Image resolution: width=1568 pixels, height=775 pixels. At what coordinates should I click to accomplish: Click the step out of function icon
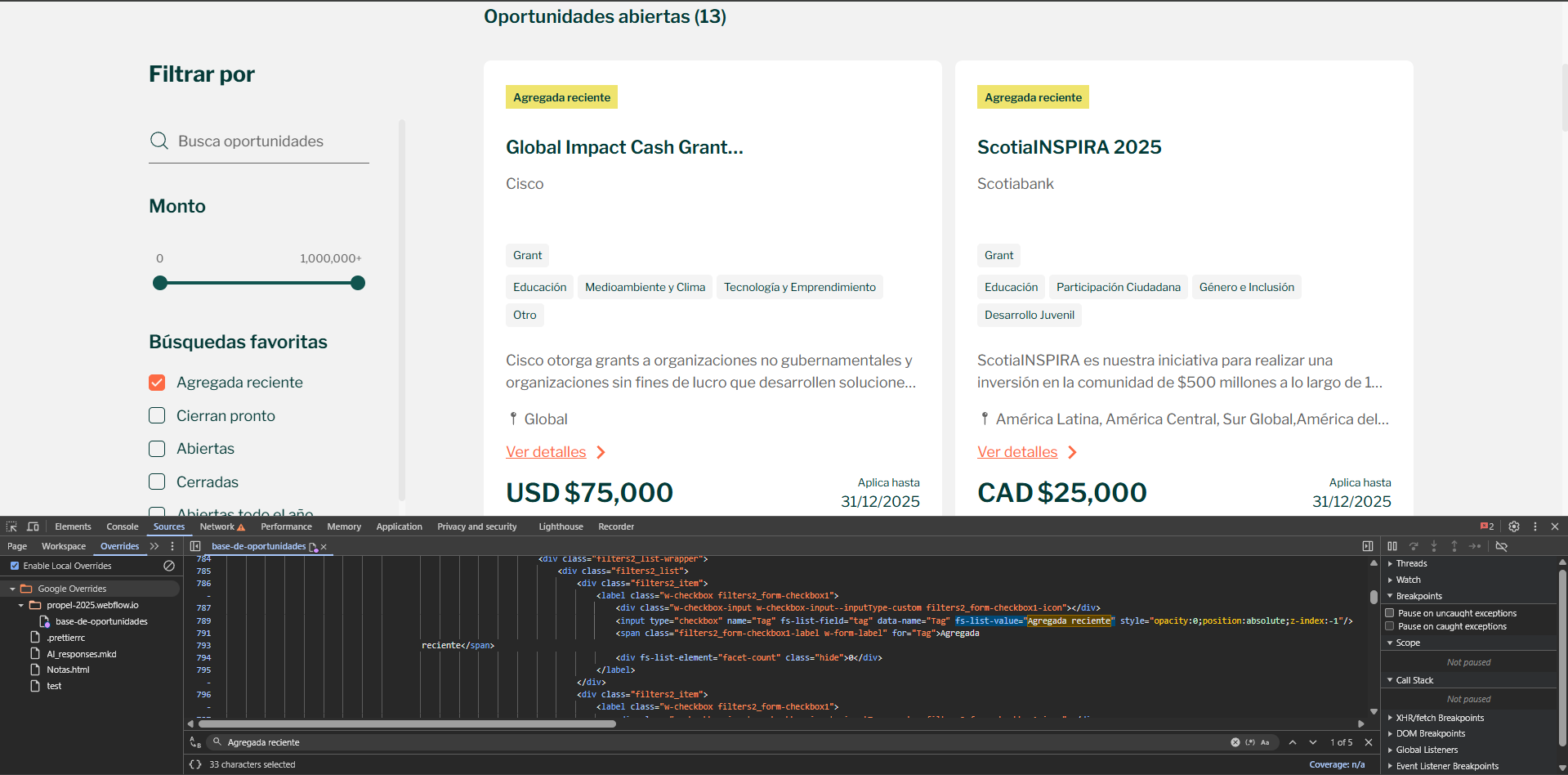coord(1454,546)
